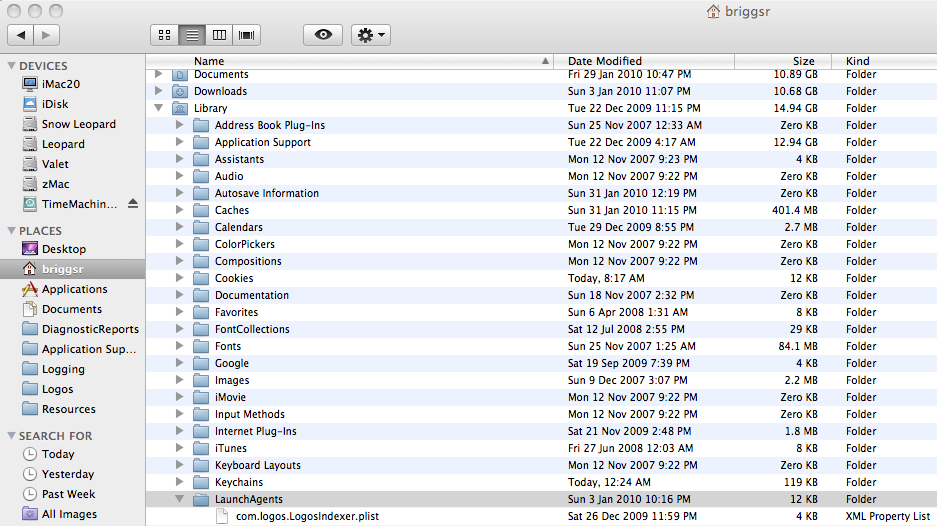Go back with the left arrow button
The width and height of the screenshot is (937, 526).
21,35
